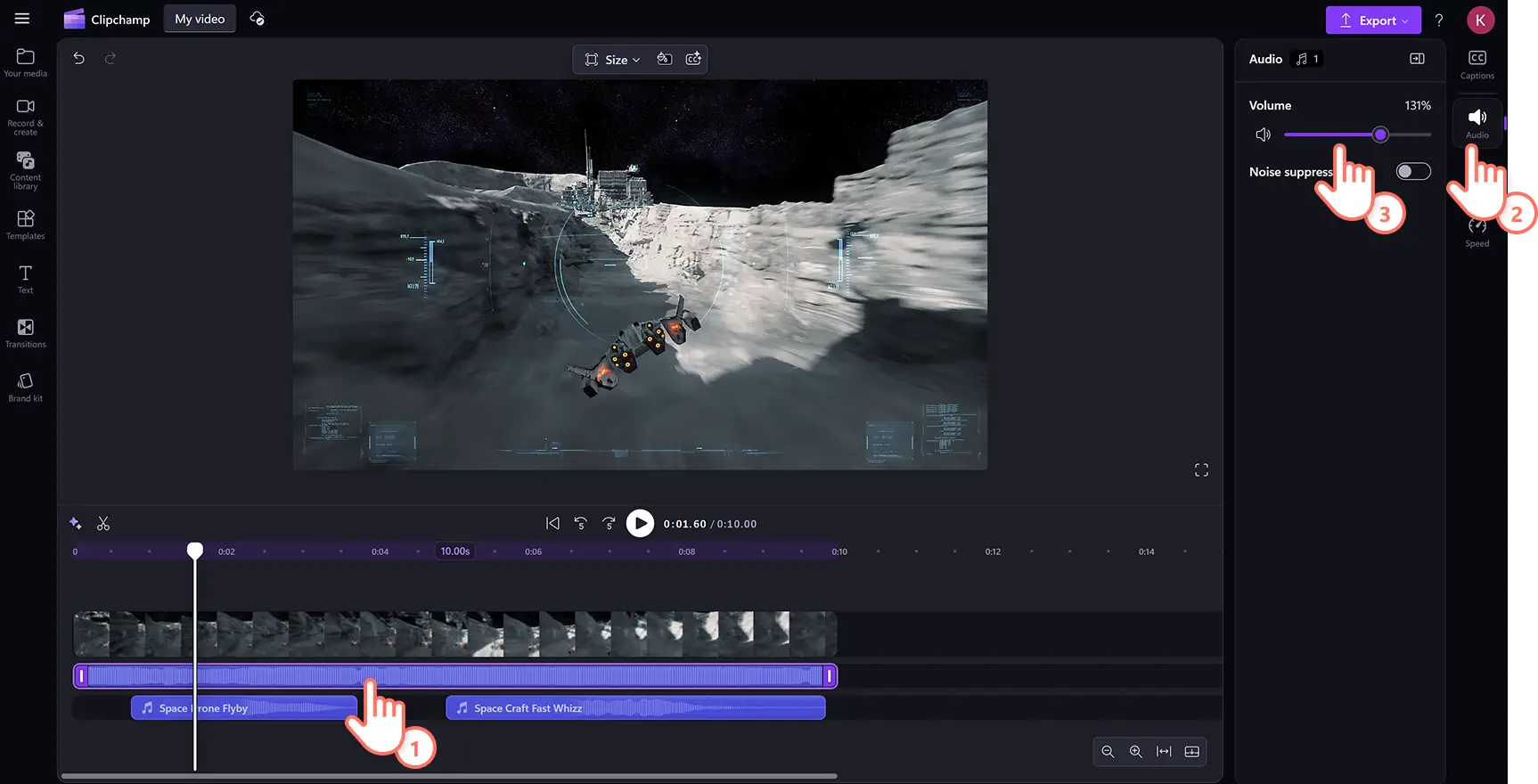
Task: Open the Captions panel
Action: point(1477,64)
